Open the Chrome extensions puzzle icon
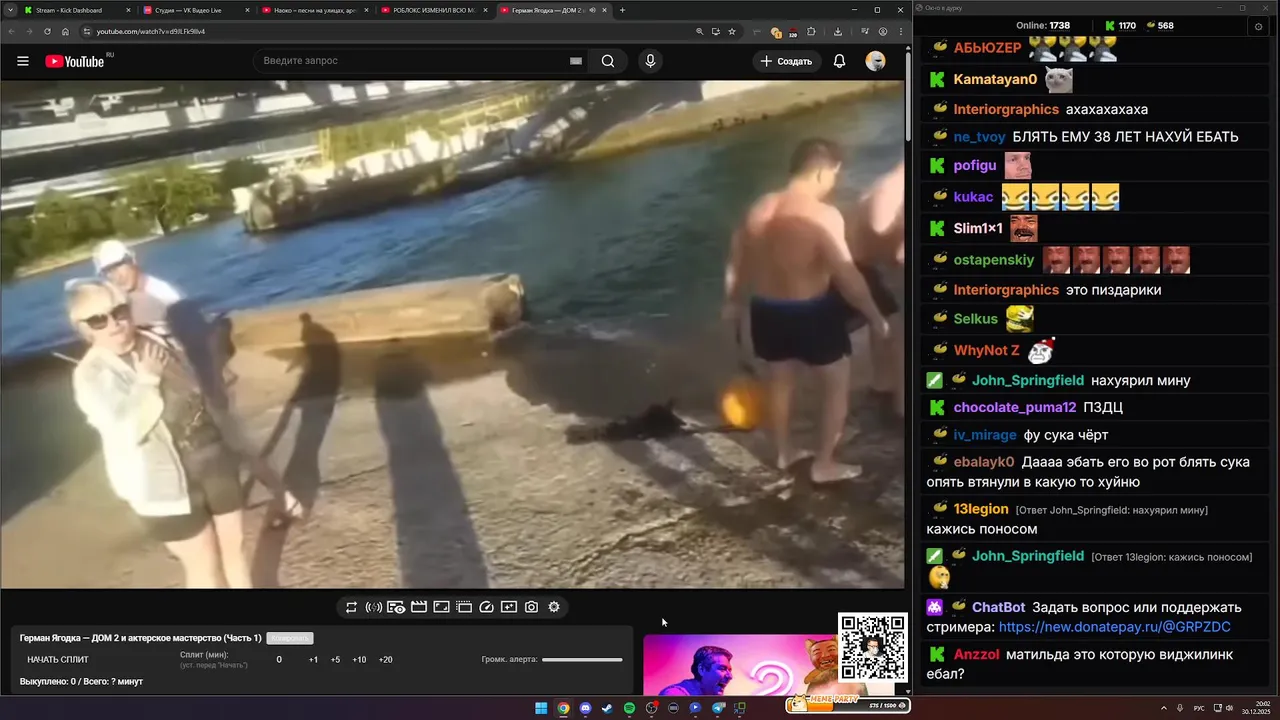The height and width of the screenshot is (720, 1280). point(811,31)
